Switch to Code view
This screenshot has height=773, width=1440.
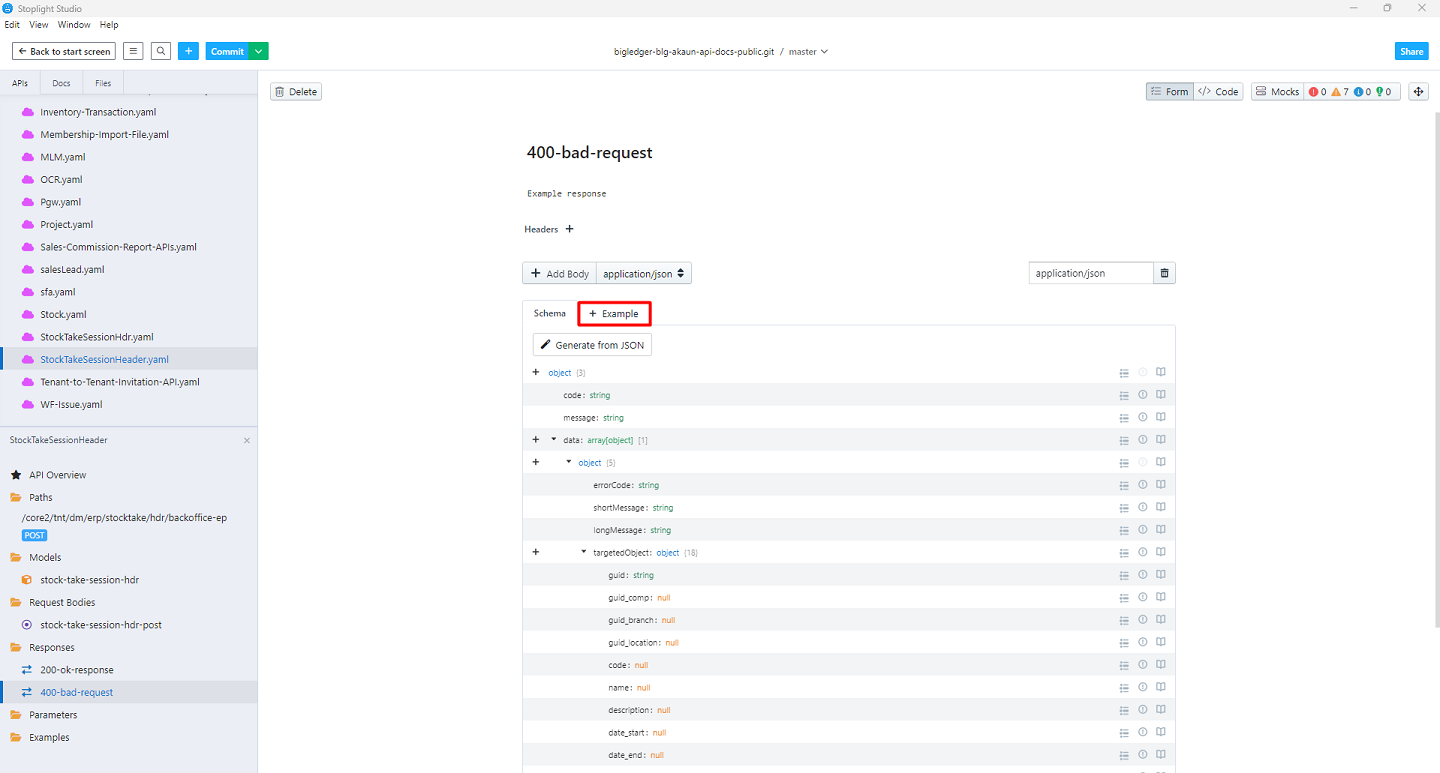[1219, 91]
